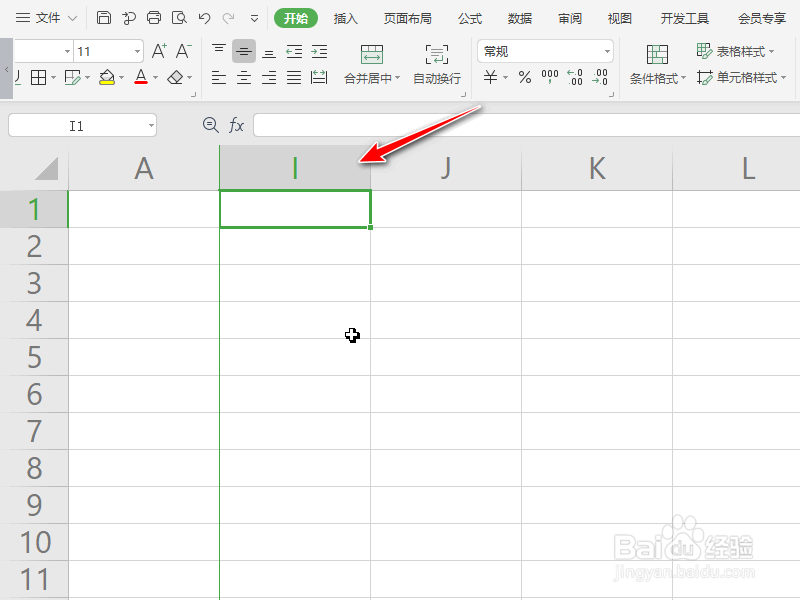The image size is (800, 600).
Task: Apply percent style
Action: 524,78
